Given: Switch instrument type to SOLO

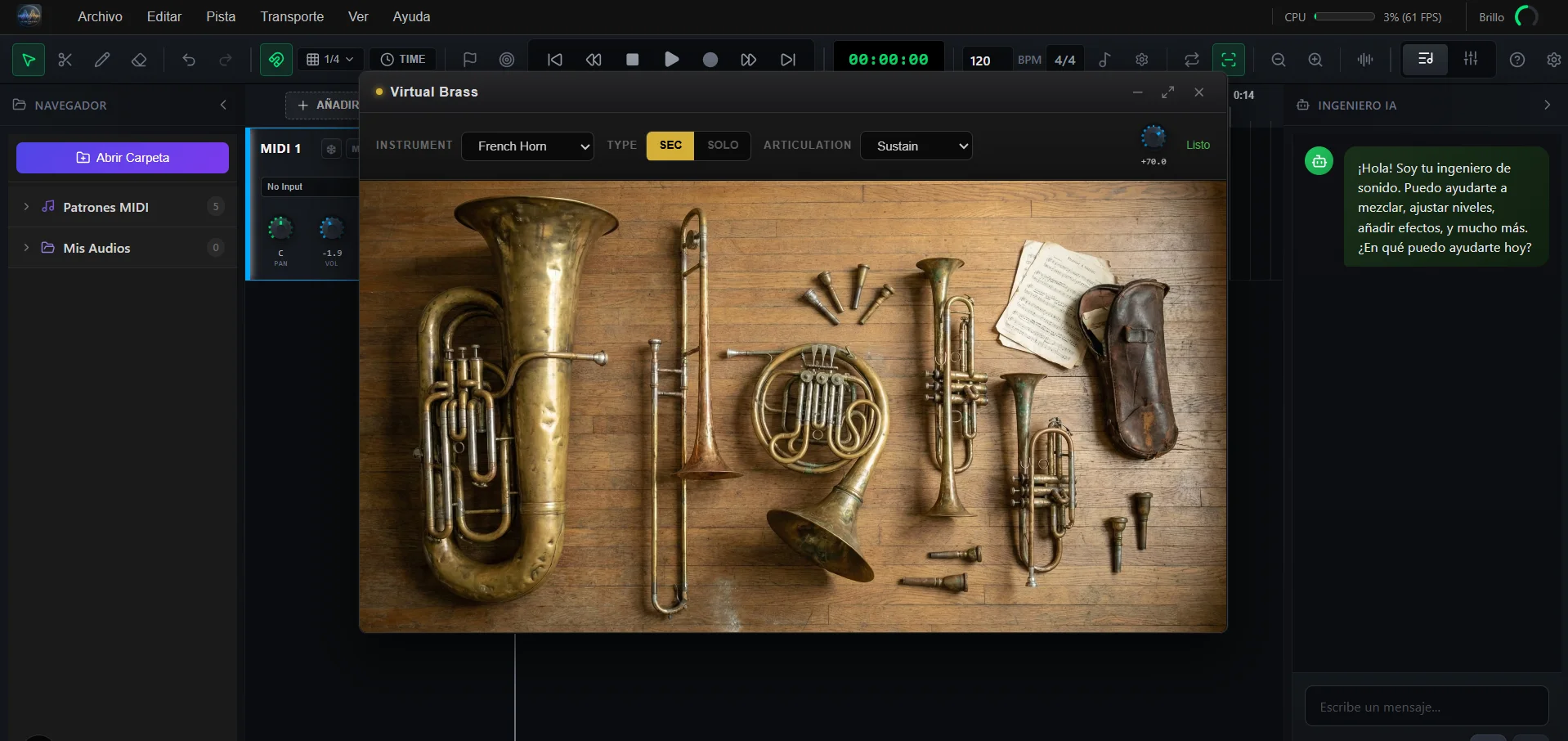Looking at the screenshot, I should coord(722,146).
